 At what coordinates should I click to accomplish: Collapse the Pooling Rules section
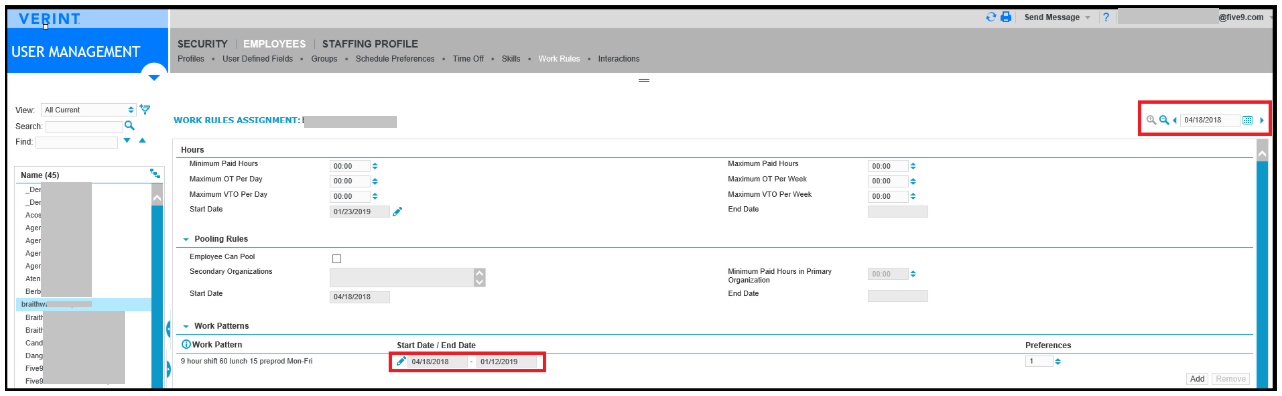coord(186,239)
